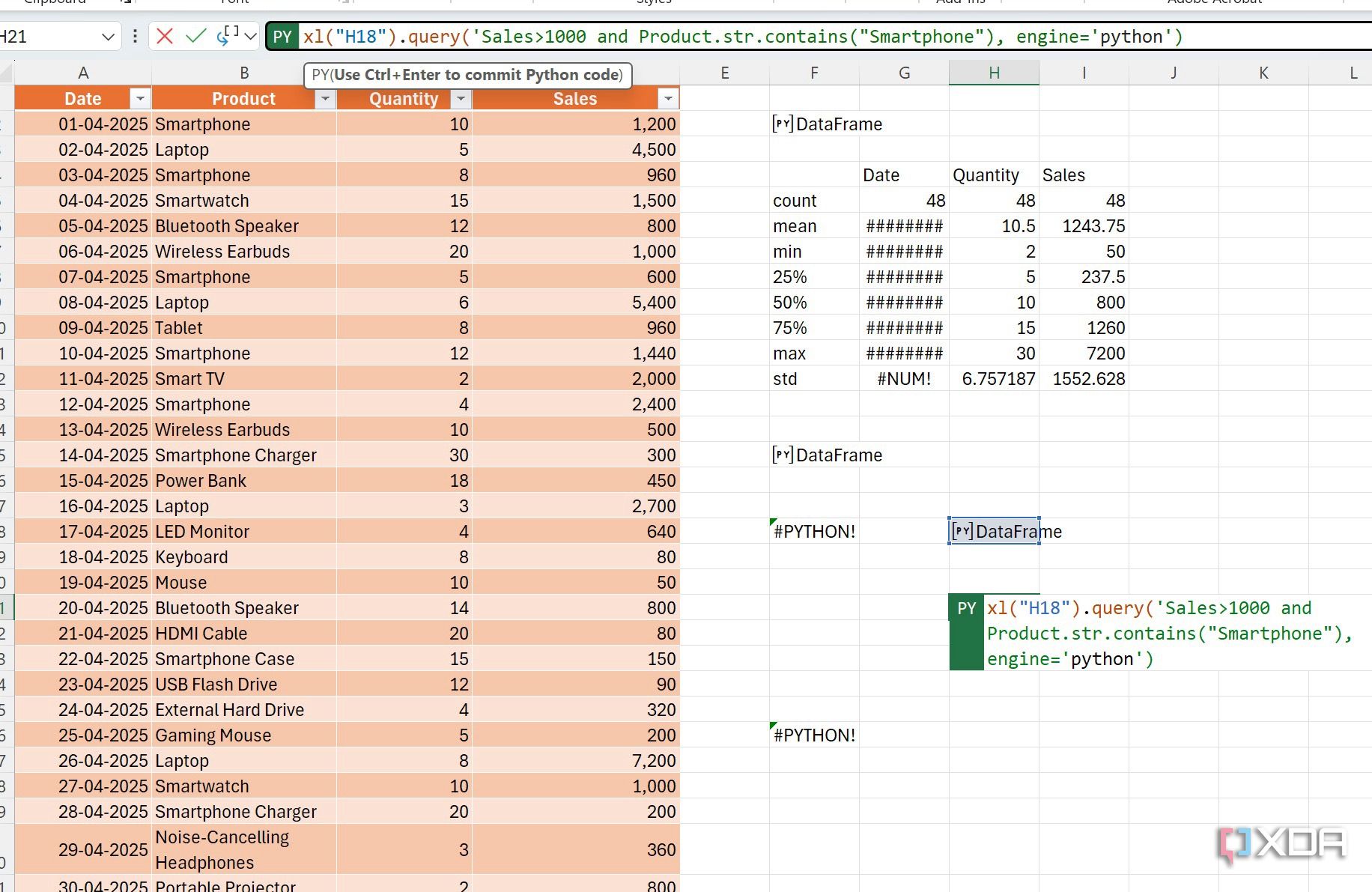Select the "#NUM!" cell in std row

(904, 379)
